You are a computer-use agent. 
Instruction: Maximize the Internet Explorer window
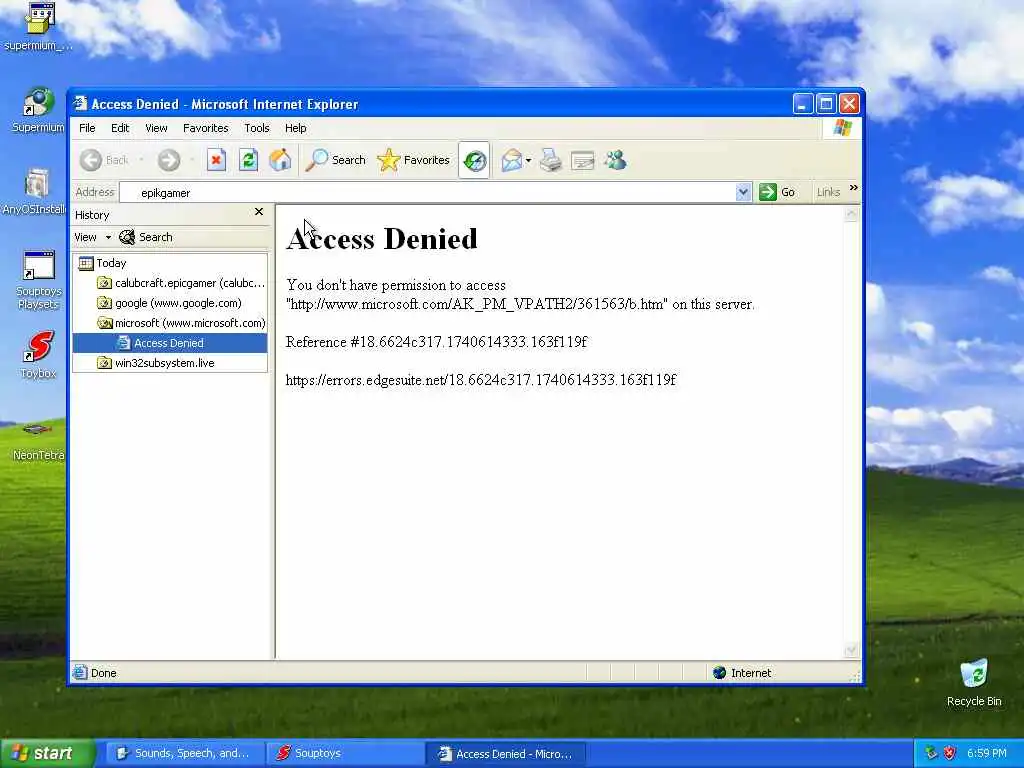coord(826,103)
